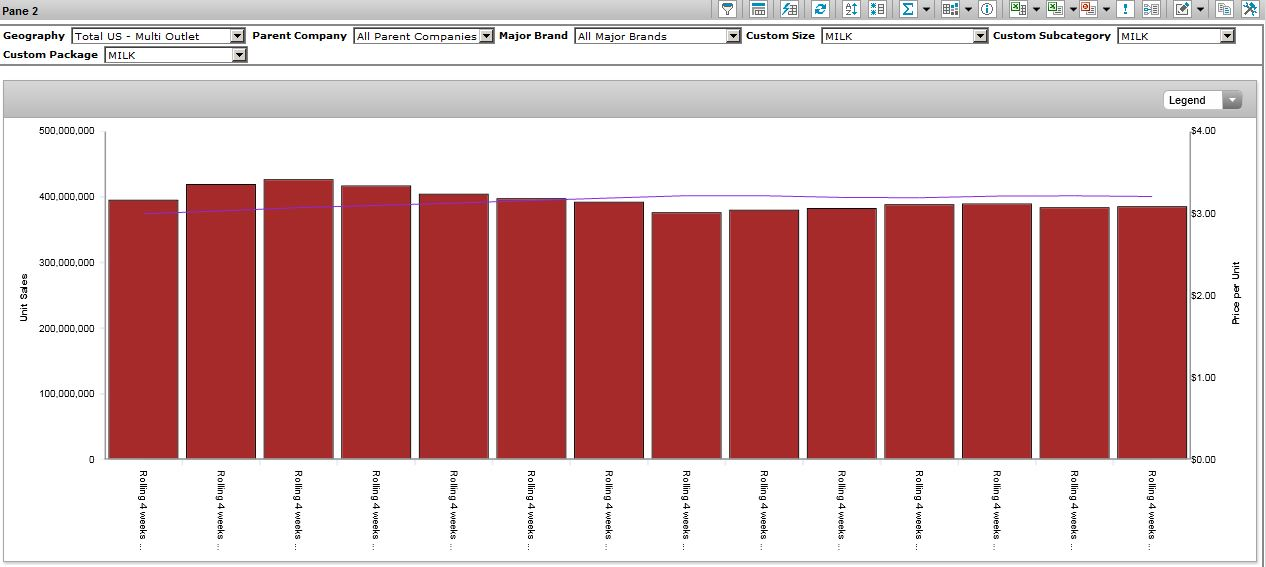Click the first Rolling 4 weeks bar

pos(143,330)
